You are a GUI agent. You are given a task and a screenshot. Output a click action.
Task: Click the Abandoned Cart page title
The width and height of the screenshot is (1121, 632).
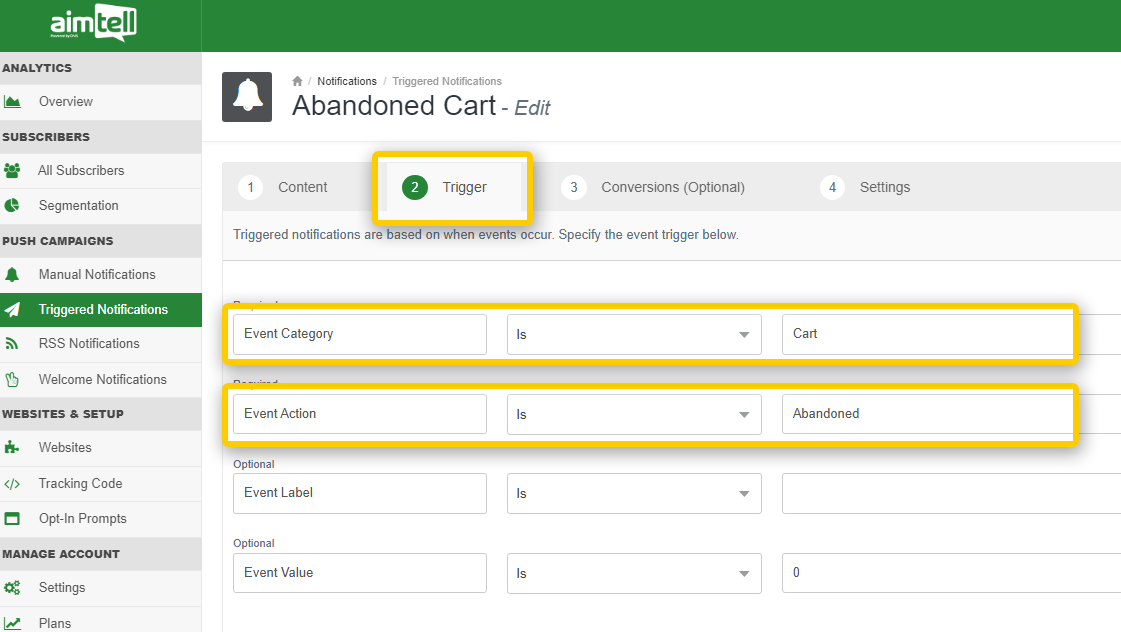tap(393, 106)
